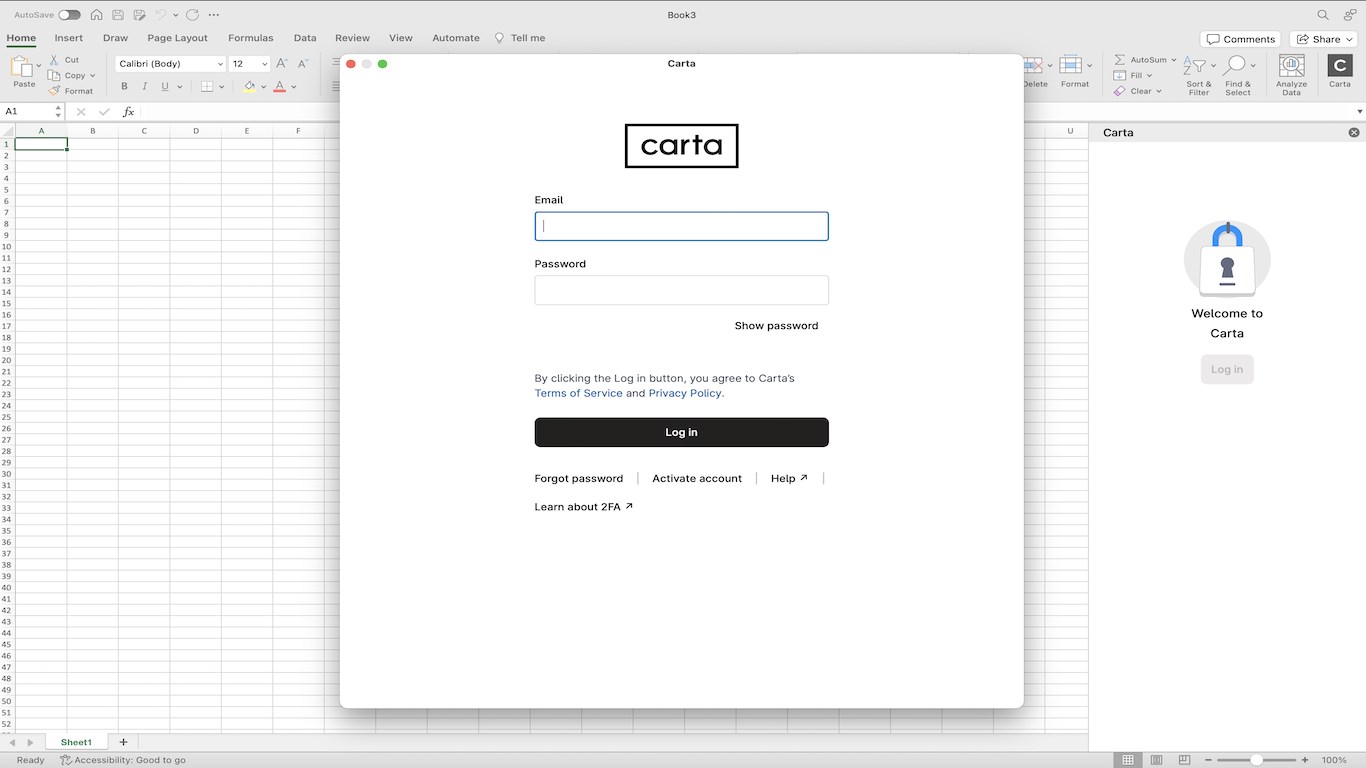Viewport: 1366px width, 768px height.
Task: Open the Learn about 2FA link
Action: (584, 507)
